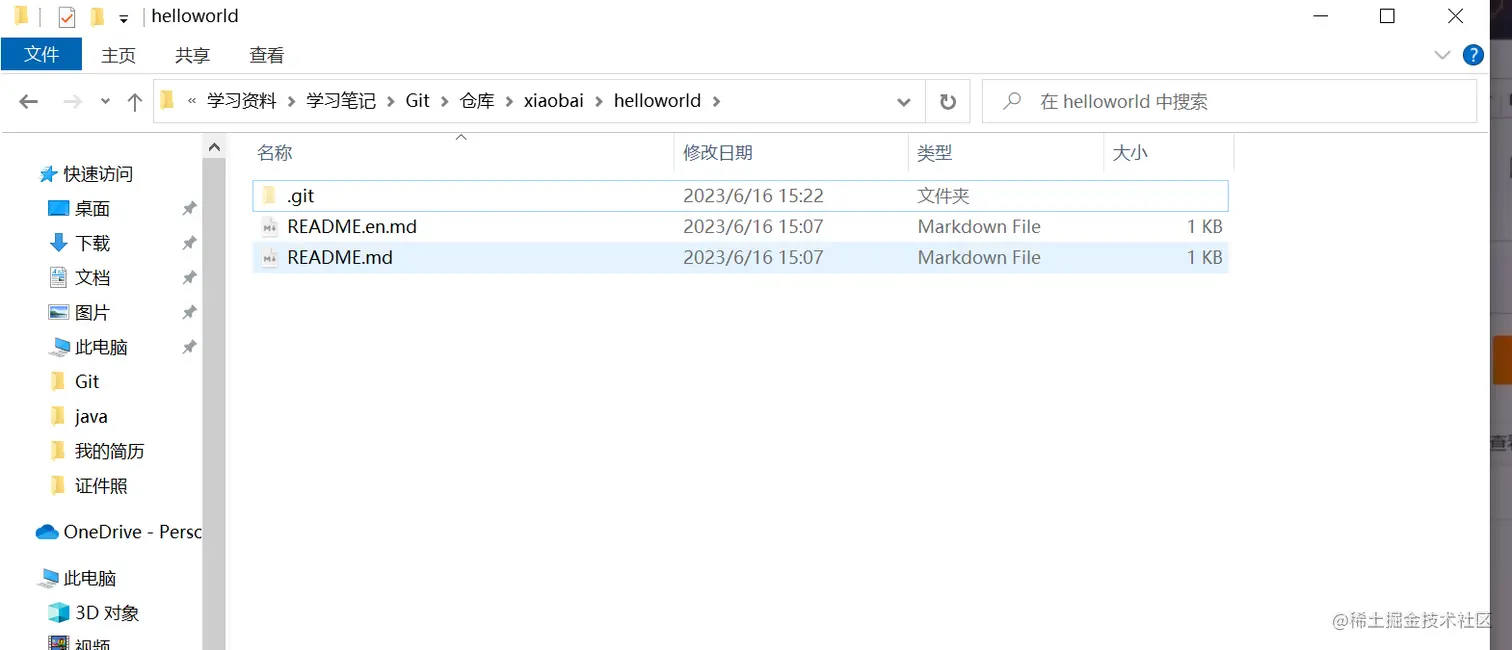Expand the chevron after Git breadcrumb
1512x650 pixels.
pos(445,101)
